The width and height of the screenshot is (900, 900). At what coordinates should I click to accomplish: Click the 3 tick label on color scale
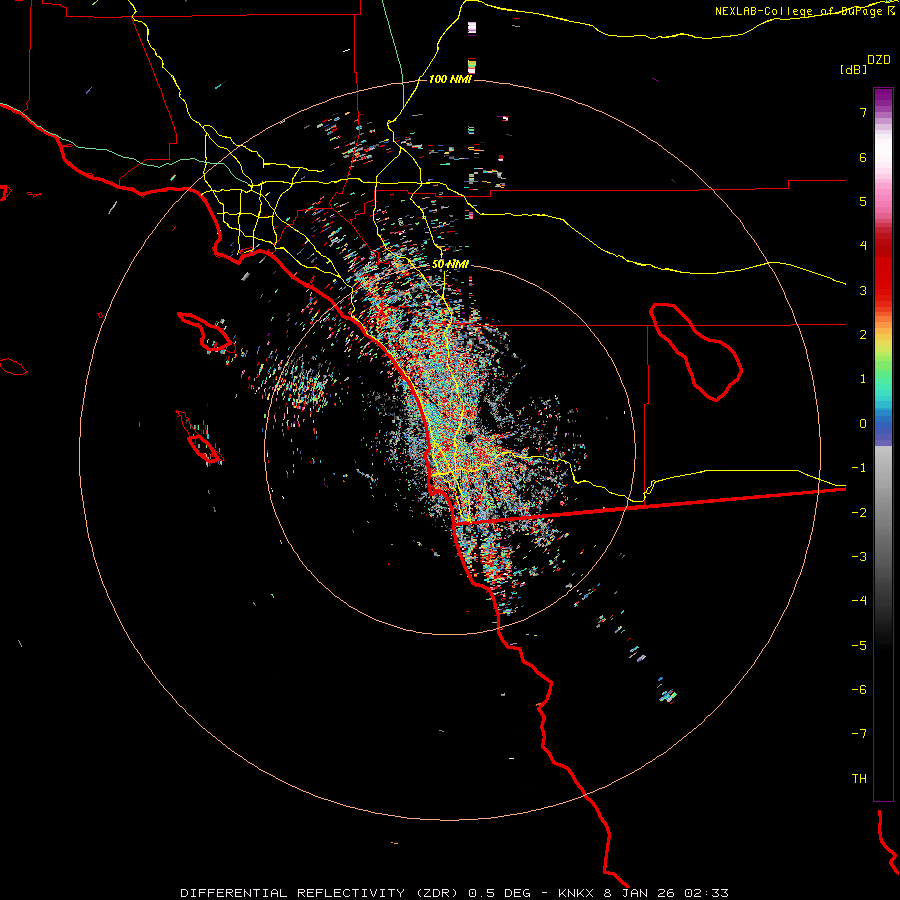[863, 290]
